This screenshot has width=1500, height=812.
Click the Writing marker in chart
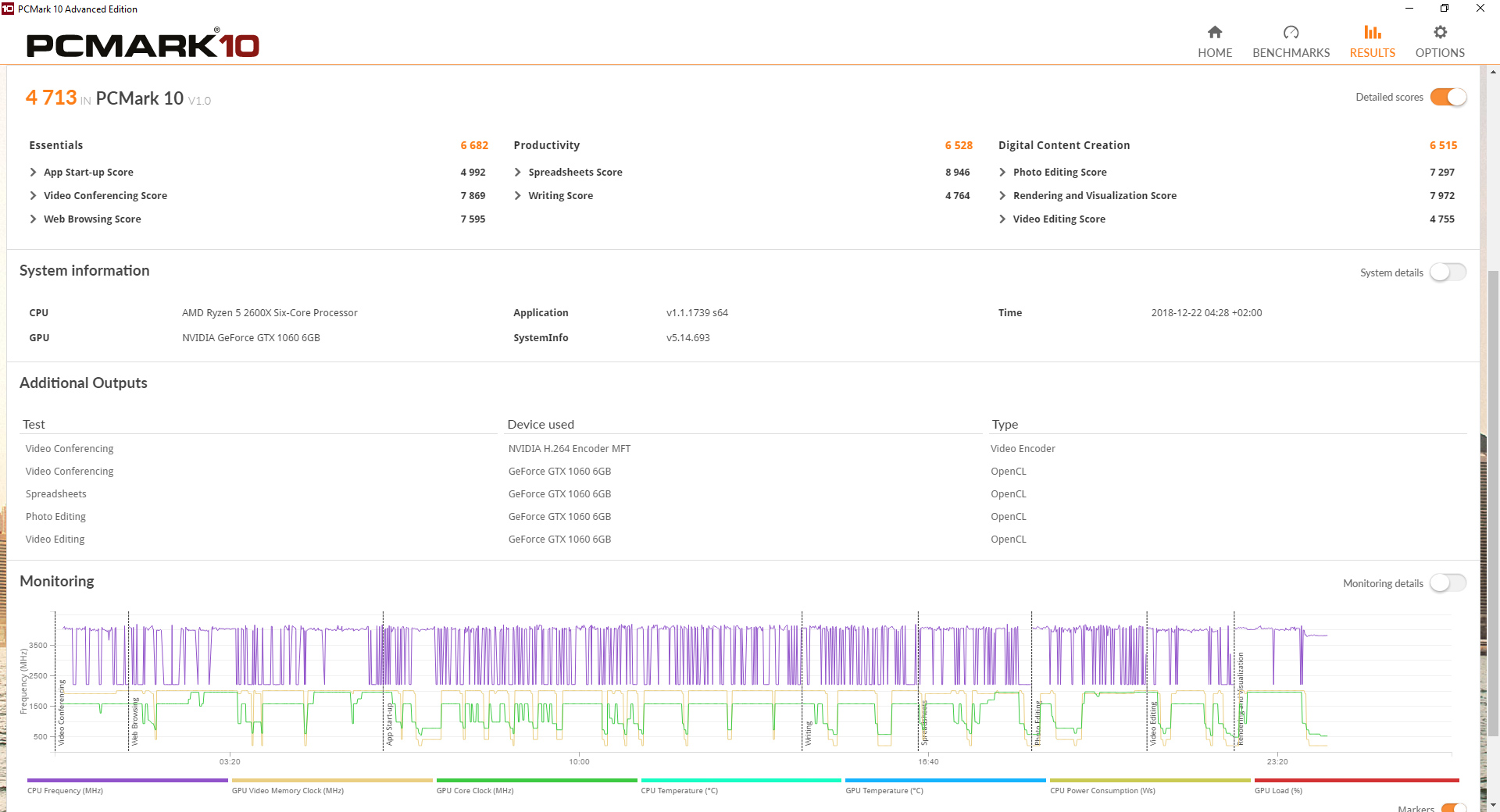coord(809,734)
